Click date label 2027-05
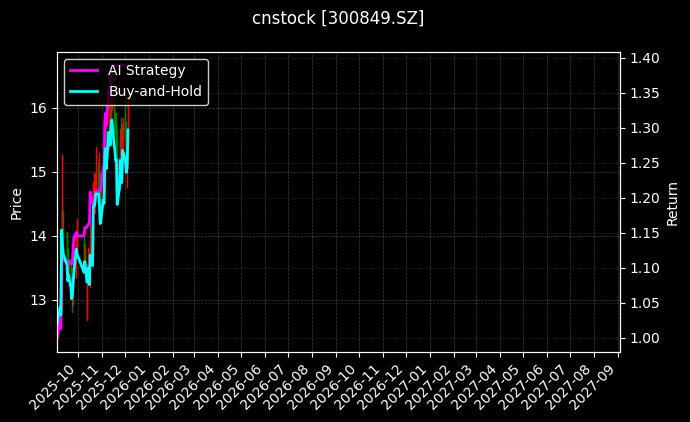 tap(498, 386)
